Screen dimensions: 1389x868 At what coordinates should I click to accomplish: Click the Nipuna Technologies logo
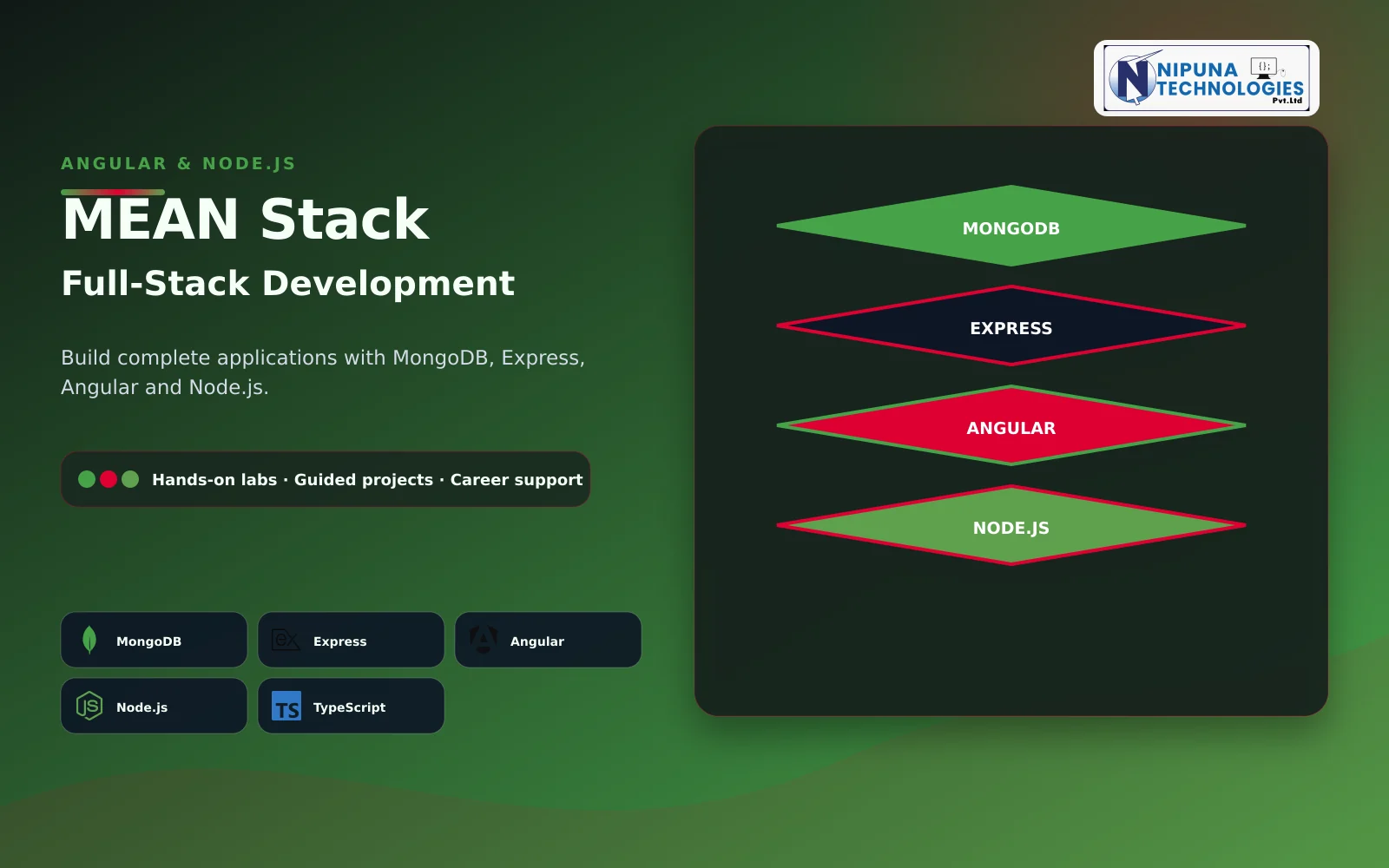pos(1206,78)
